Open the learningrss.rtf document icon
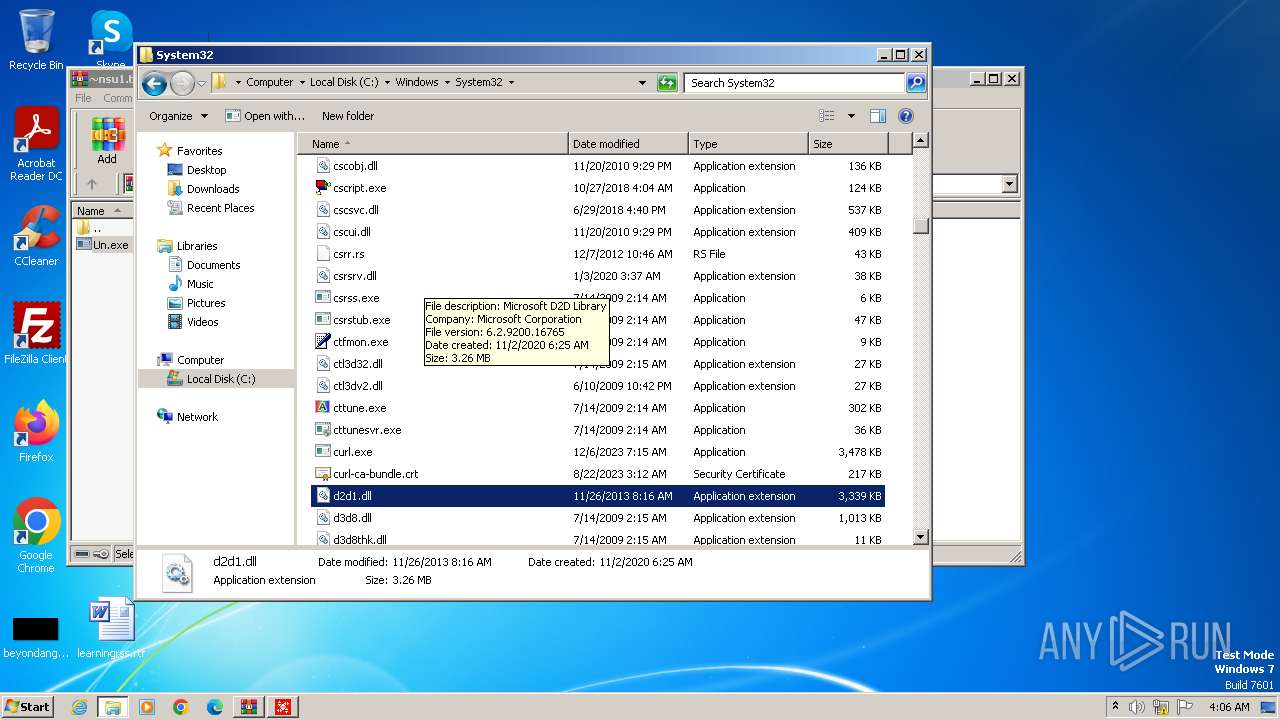This screenshot has width=1280, height=720. point(111,628)
